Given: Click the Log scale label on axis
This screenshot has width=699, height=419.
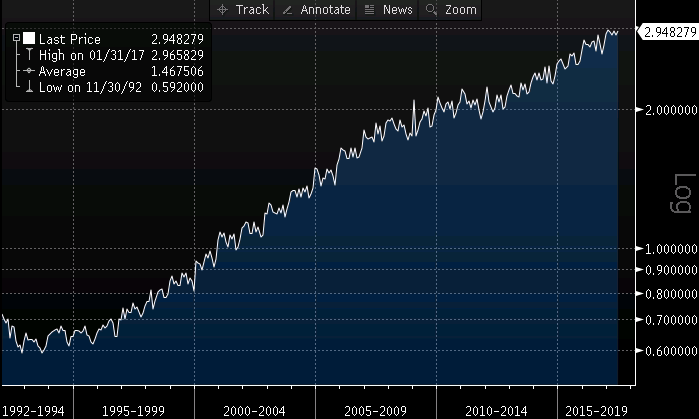Looking at the screenshot, I should point(683,193).
